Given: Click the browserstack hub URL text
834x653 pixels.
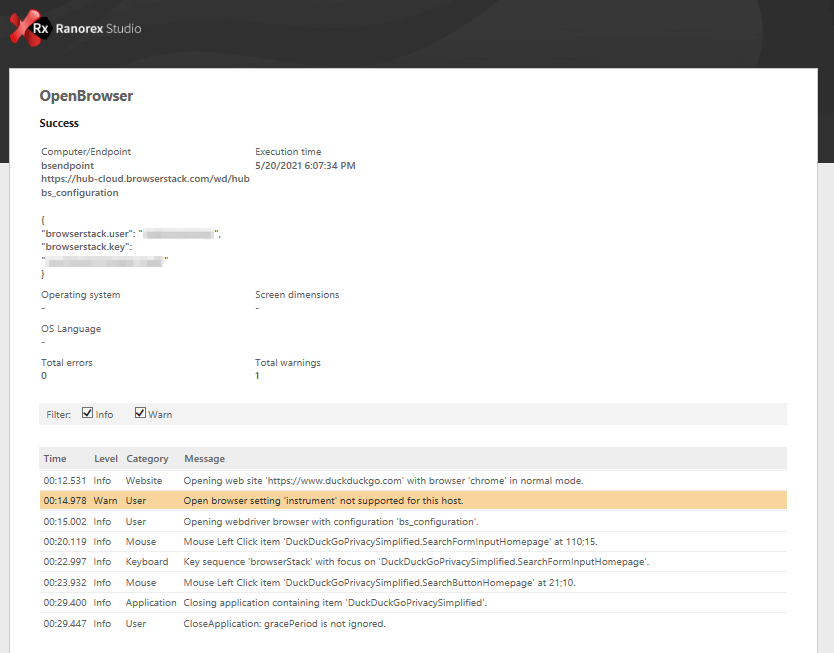Looking at the screenshot, I should pos(144,179).
